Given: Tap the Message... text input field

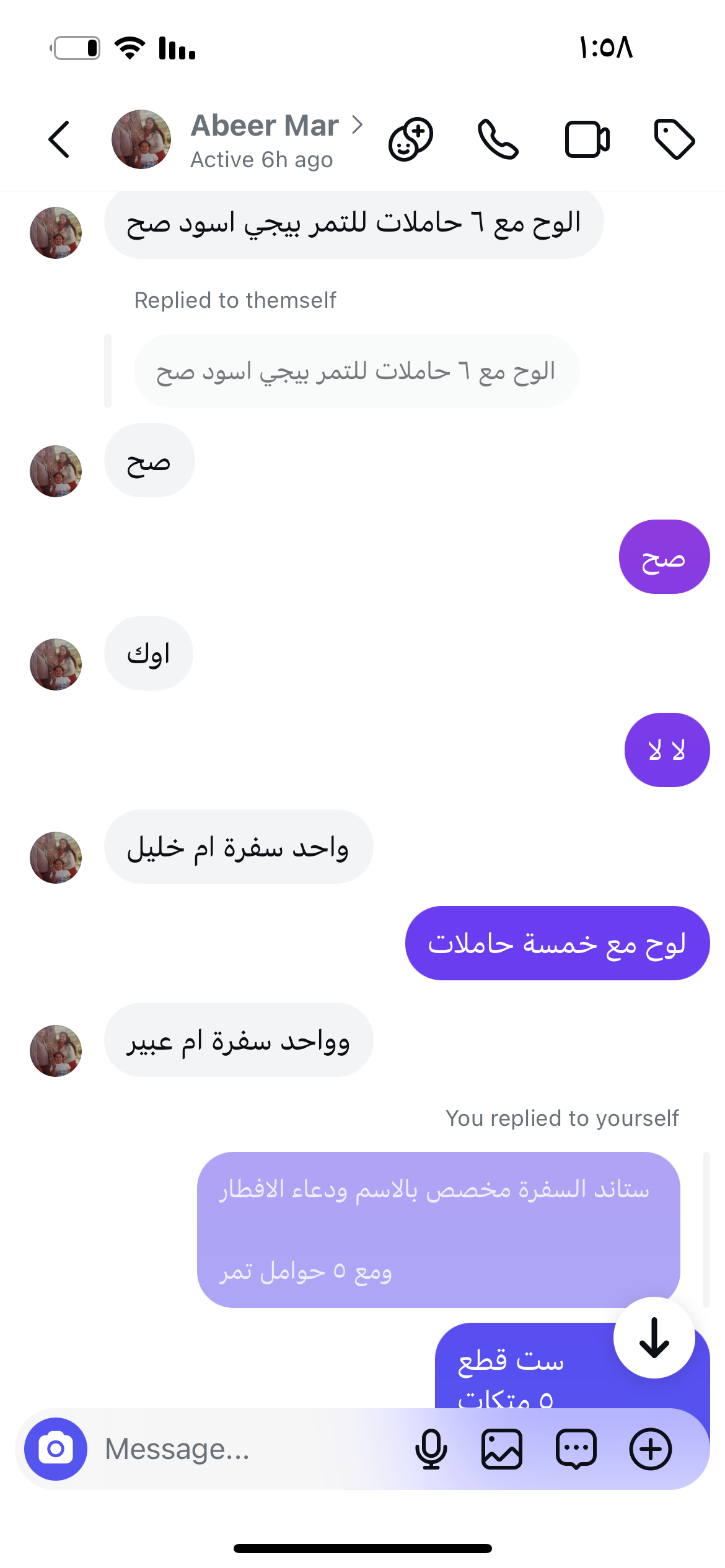Looking at the screenshot, I should pos(248,1449).
